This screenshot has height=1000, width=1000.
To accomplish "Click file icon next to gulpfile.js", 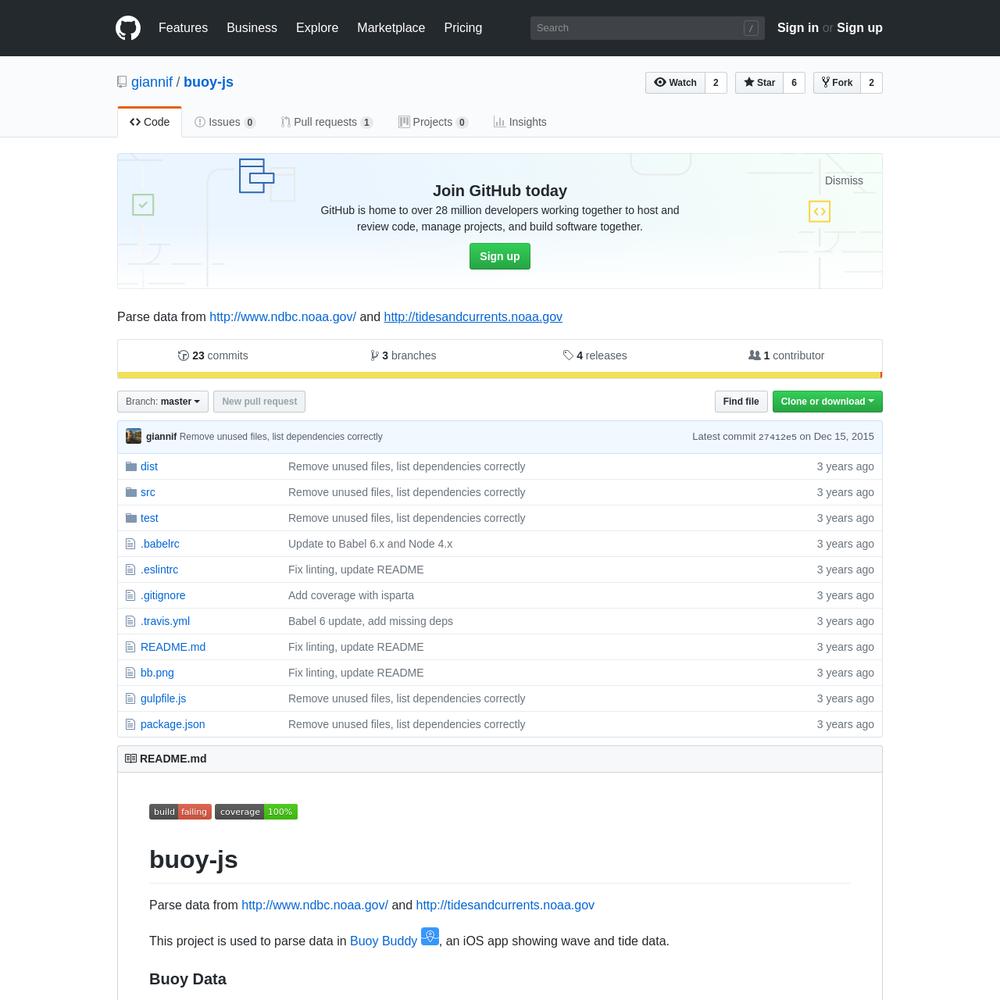I will [x=130, y=698].
